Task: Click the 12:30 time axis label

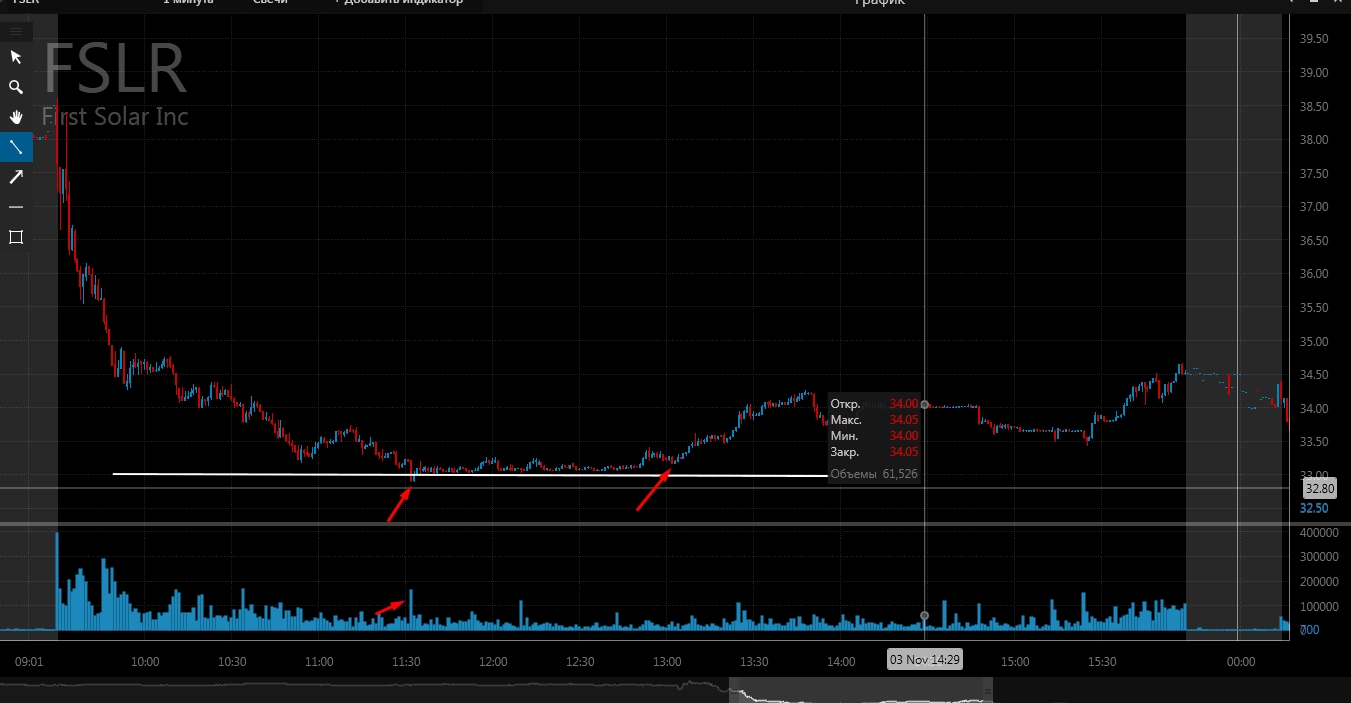Action: (580, 662)
